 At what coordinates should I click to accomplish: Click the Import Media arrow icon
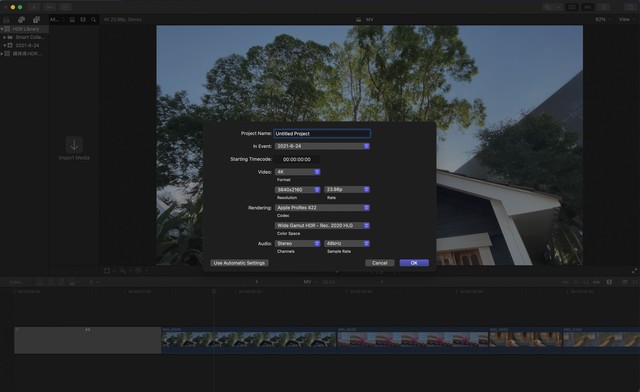[x=74, y=145]
